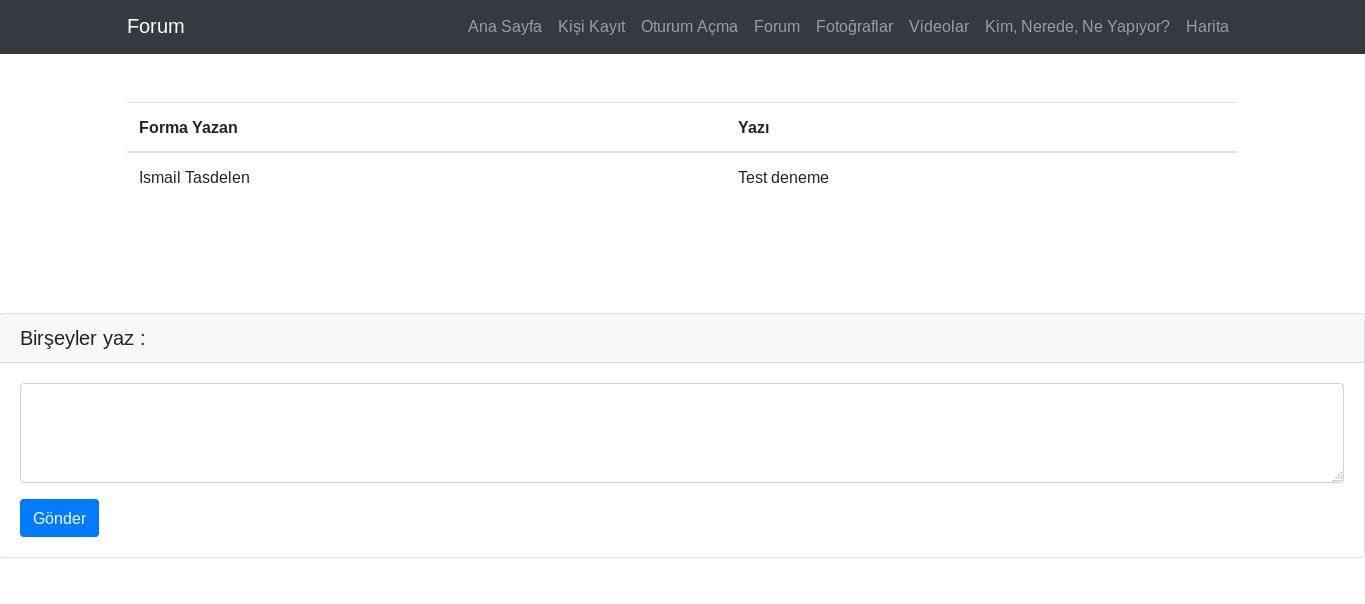Click the Yazı column header
Screen dimensions: 1365x604
(x=753, y=127)
